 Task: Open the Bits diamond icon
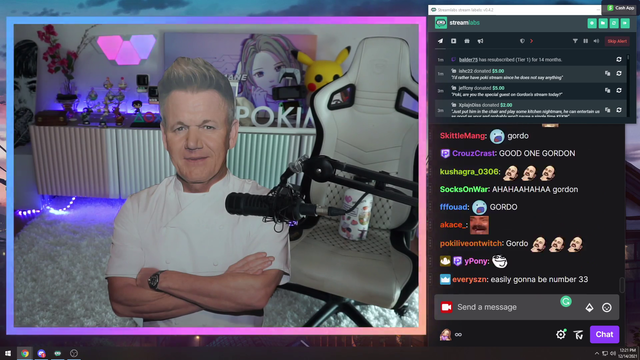(x=589, y=308)
